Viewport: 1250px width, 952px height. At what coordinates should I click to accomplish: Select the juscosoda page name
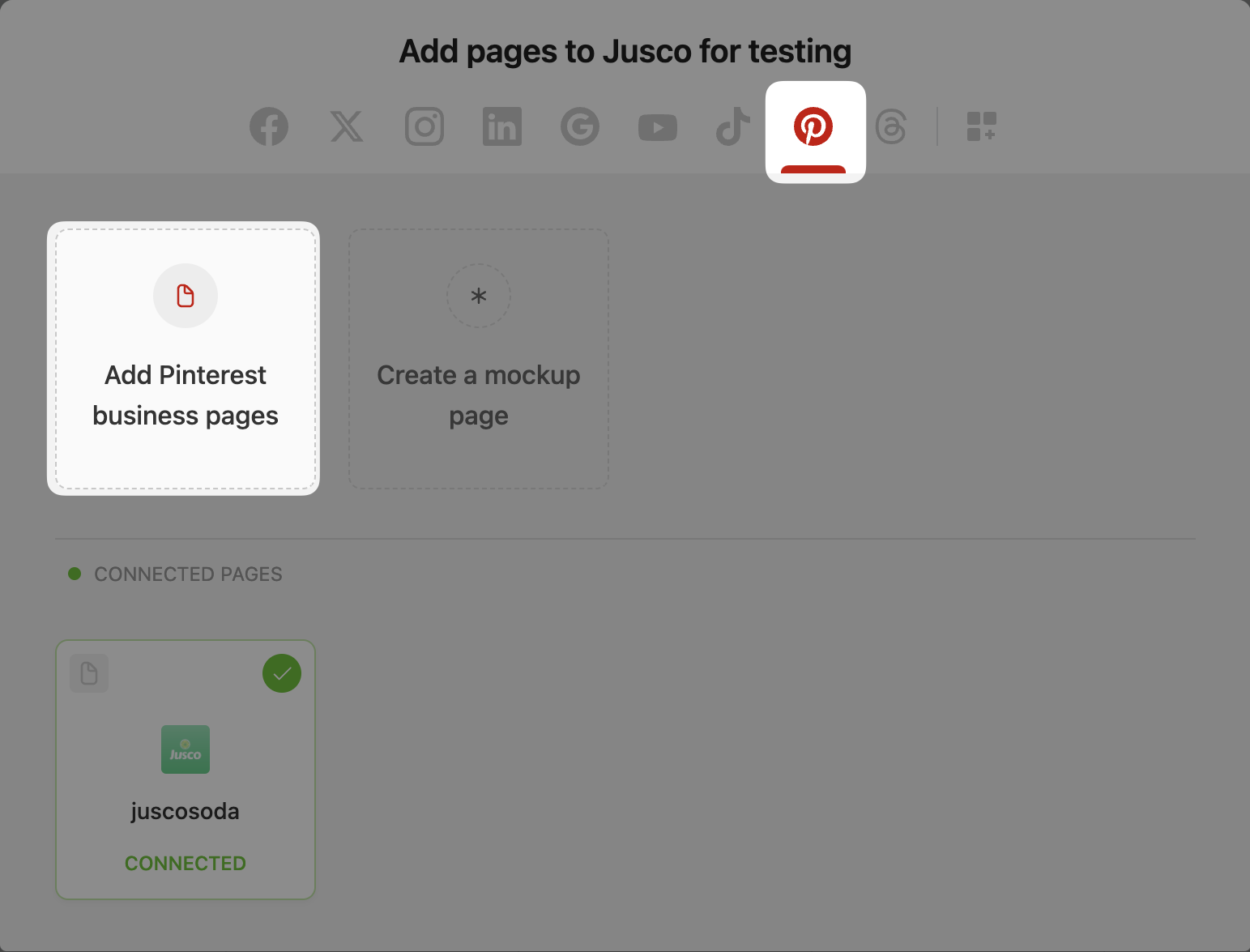pyautogui.click(x=186, y=811)
